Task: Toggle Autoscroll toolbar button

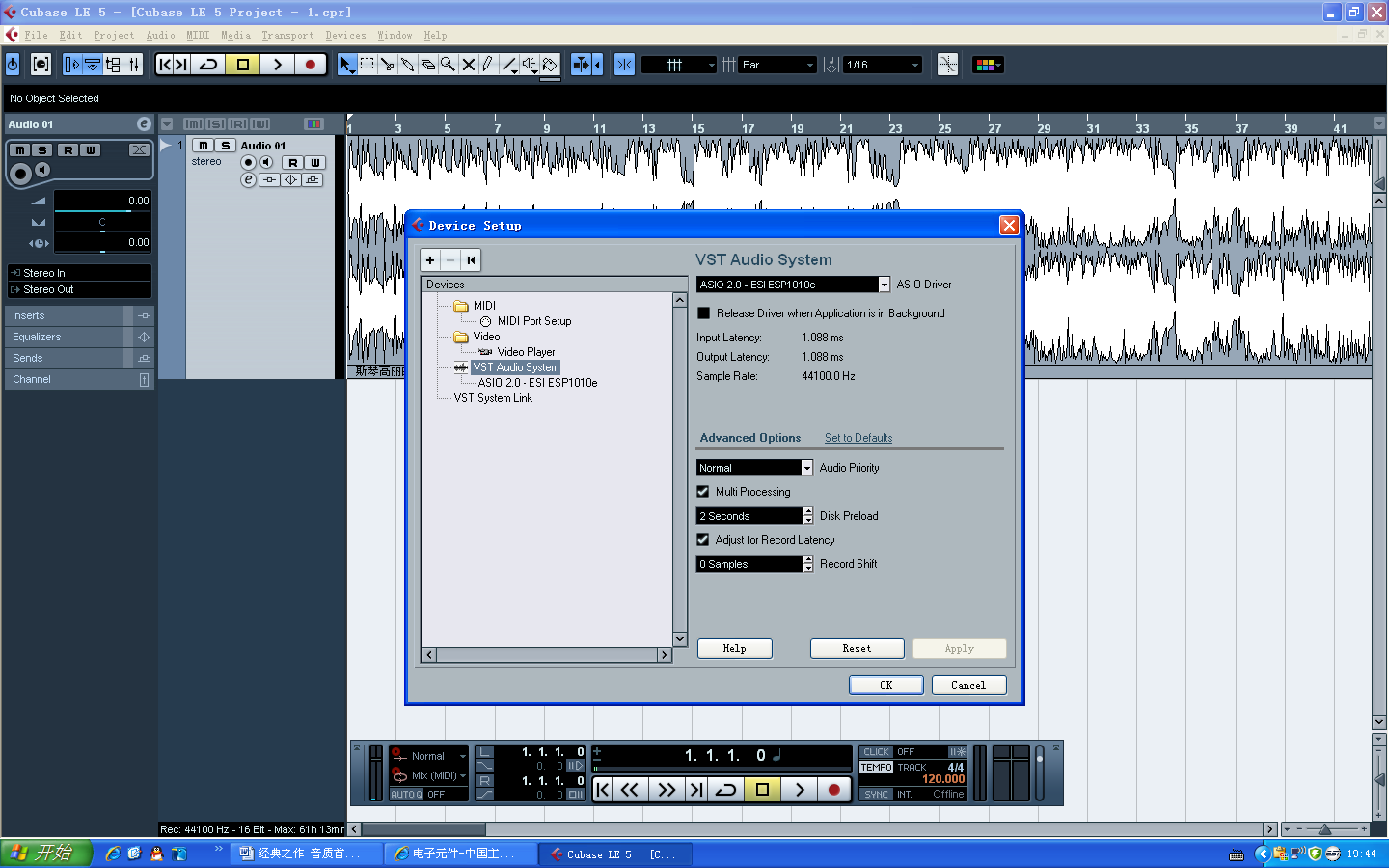Action: pyautogui.click(x=581, y=65)
